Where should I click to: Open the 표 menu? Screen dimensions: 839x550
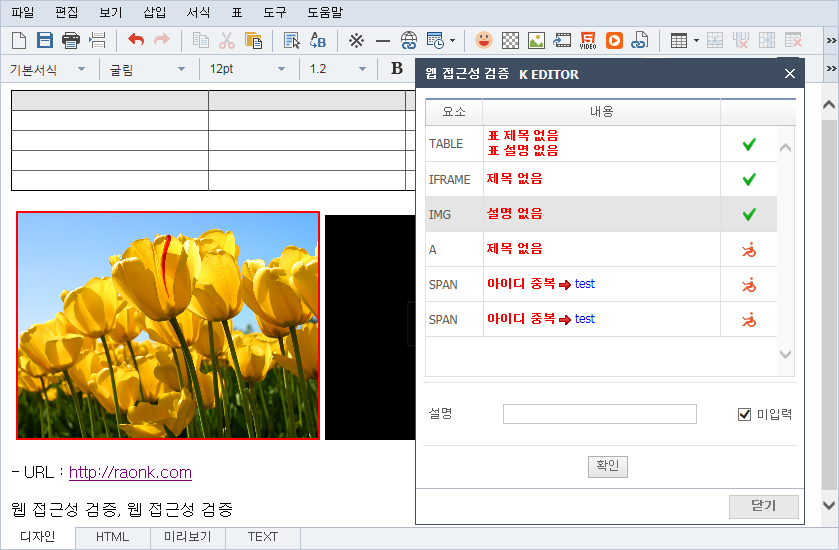click(x=237, y=12)
